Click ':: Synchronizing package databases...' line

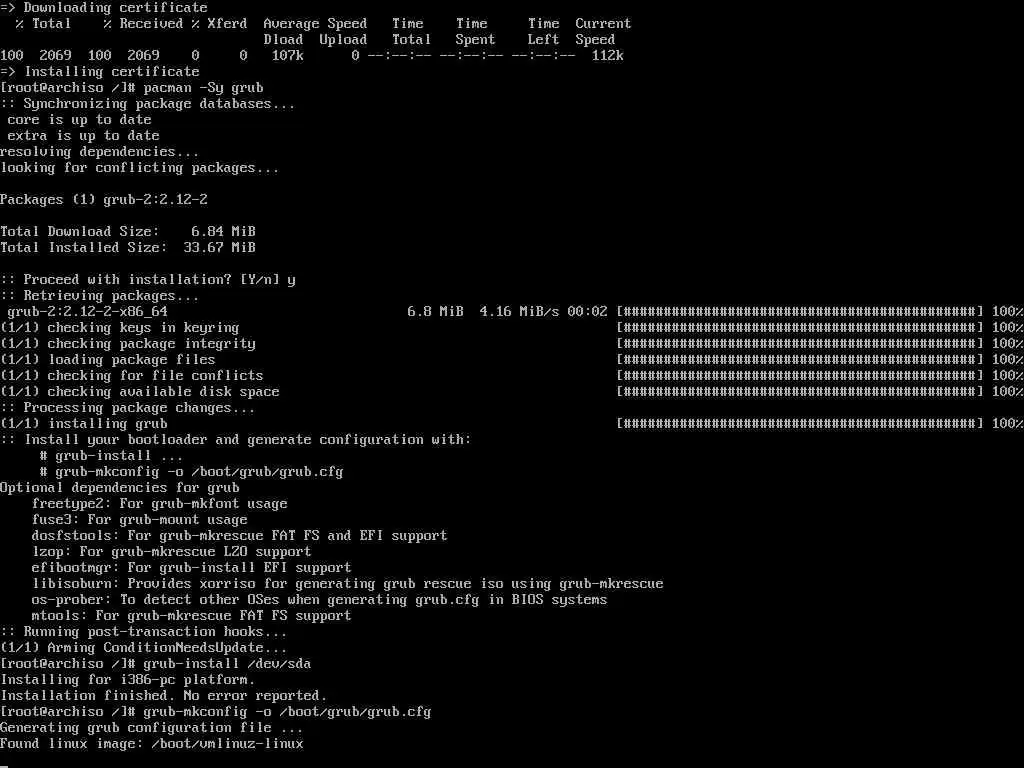(x=148, y=104)
